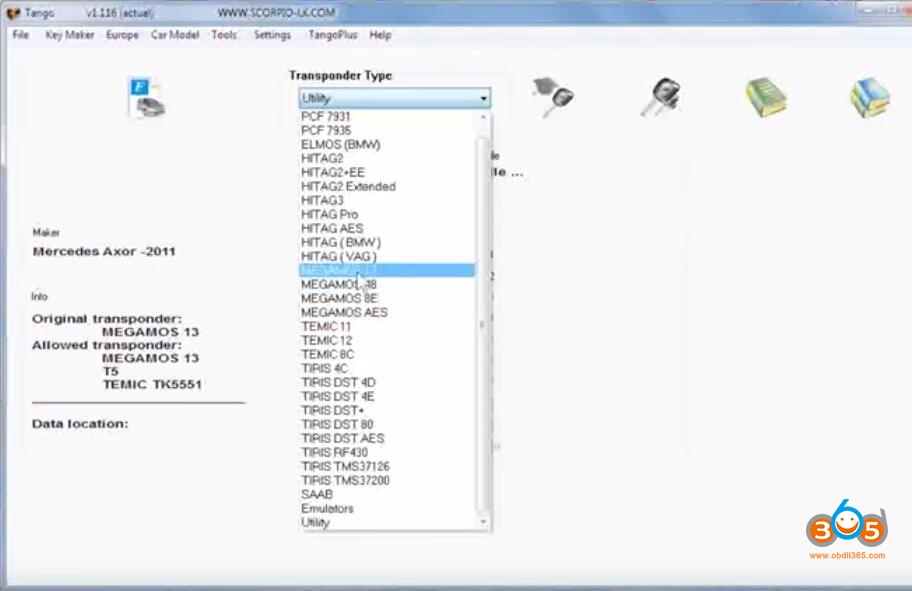The image size is (912, 591).
Task: Choose ELMOS (BMW) transponder type
Action: [388, 144]
